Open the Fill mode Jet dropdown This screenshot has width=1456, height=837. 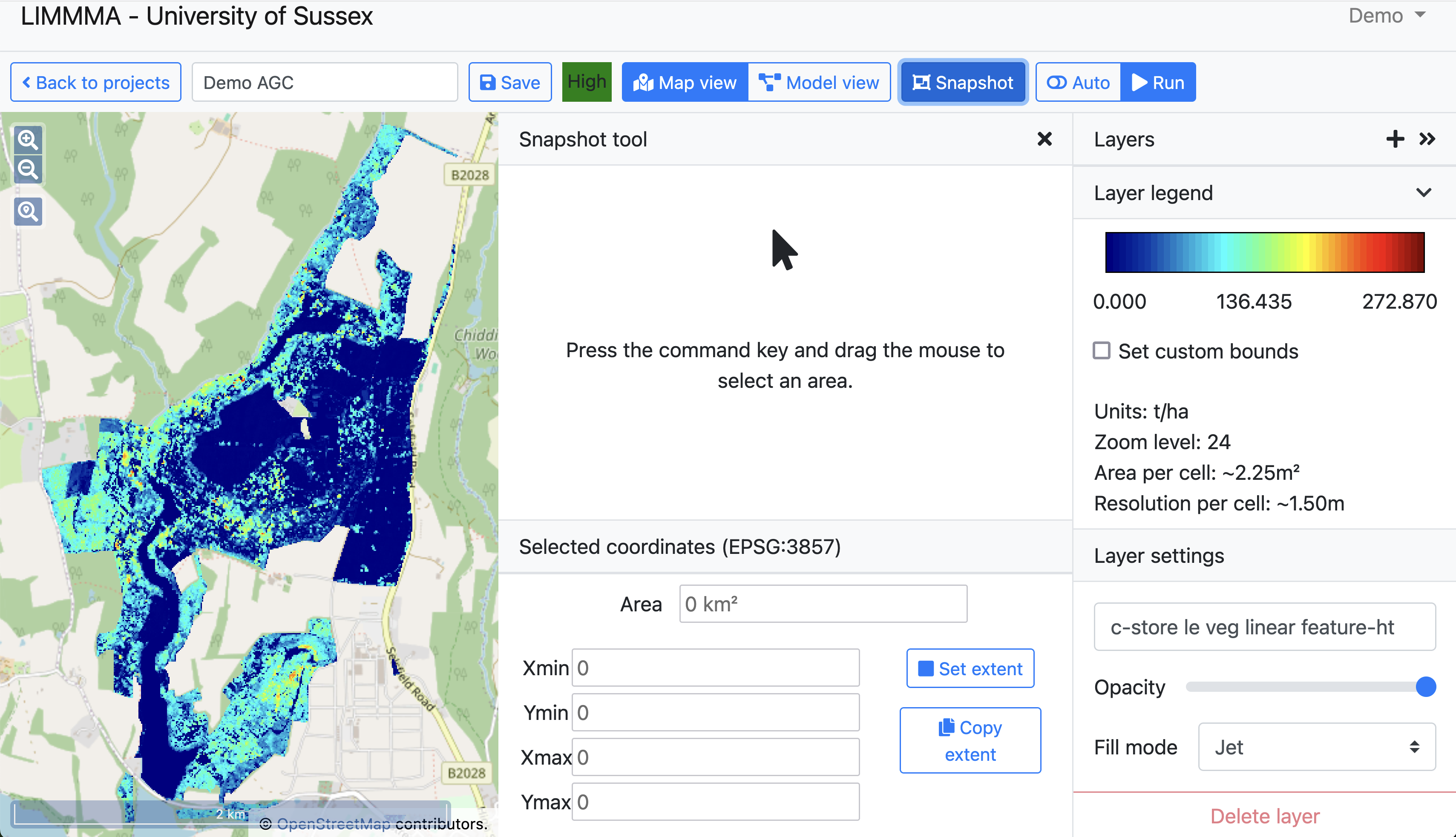point(1316,747)
